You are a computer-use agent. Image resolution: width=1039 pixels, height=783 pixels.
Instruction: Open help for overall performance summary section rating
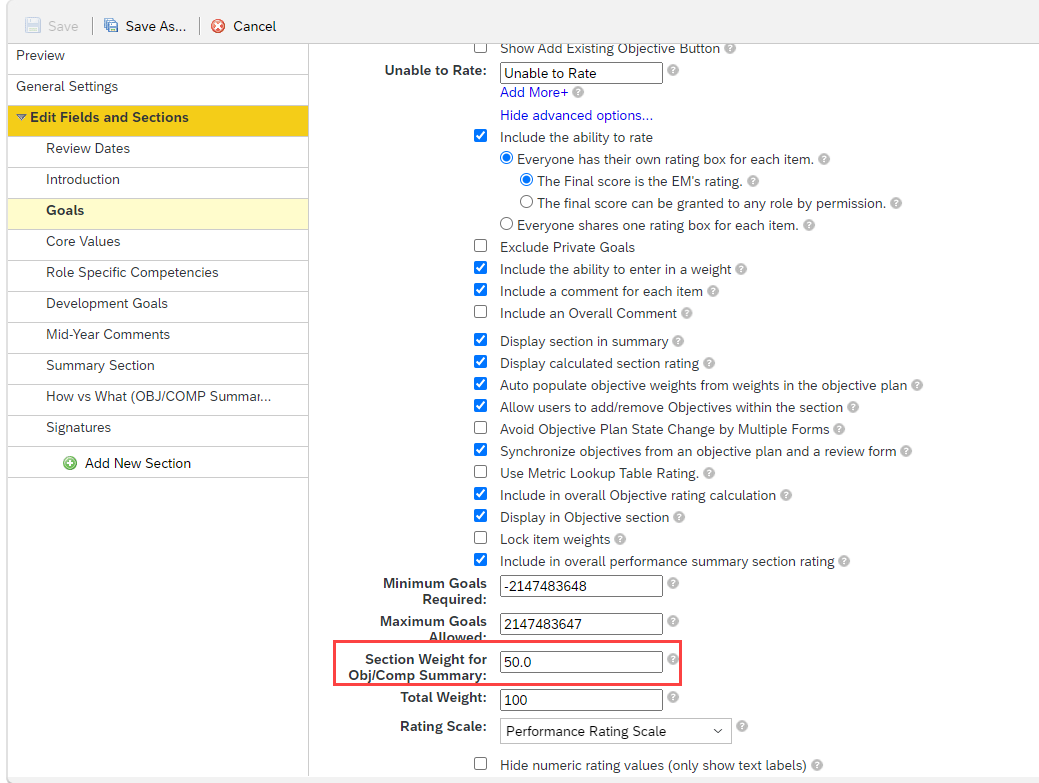point(844,561)
